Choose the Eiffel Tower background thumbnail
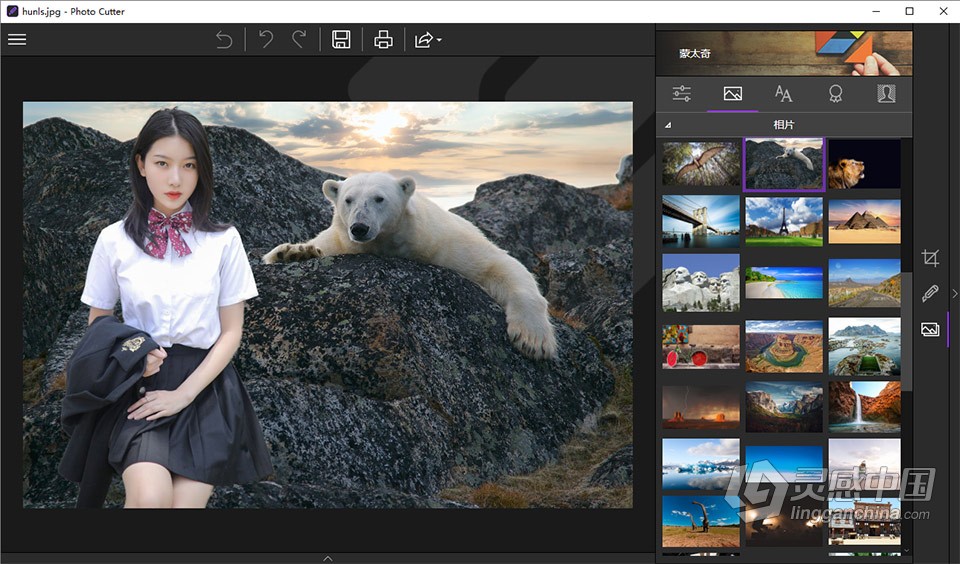This screenshot has width=960, height=564. (784, 222)
